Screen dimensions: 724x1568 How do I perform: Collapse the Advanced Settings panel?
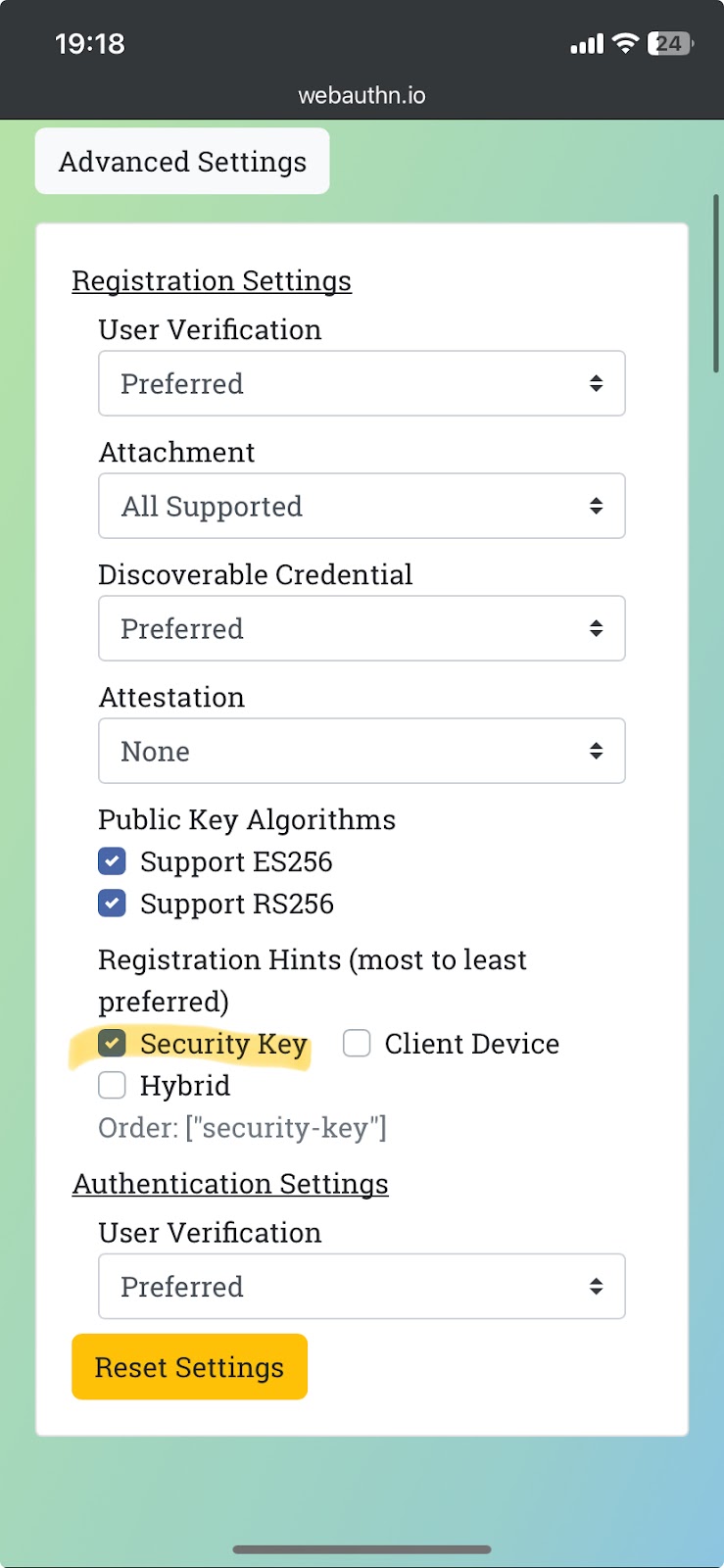pyautogui.click(x=182, y=162)
